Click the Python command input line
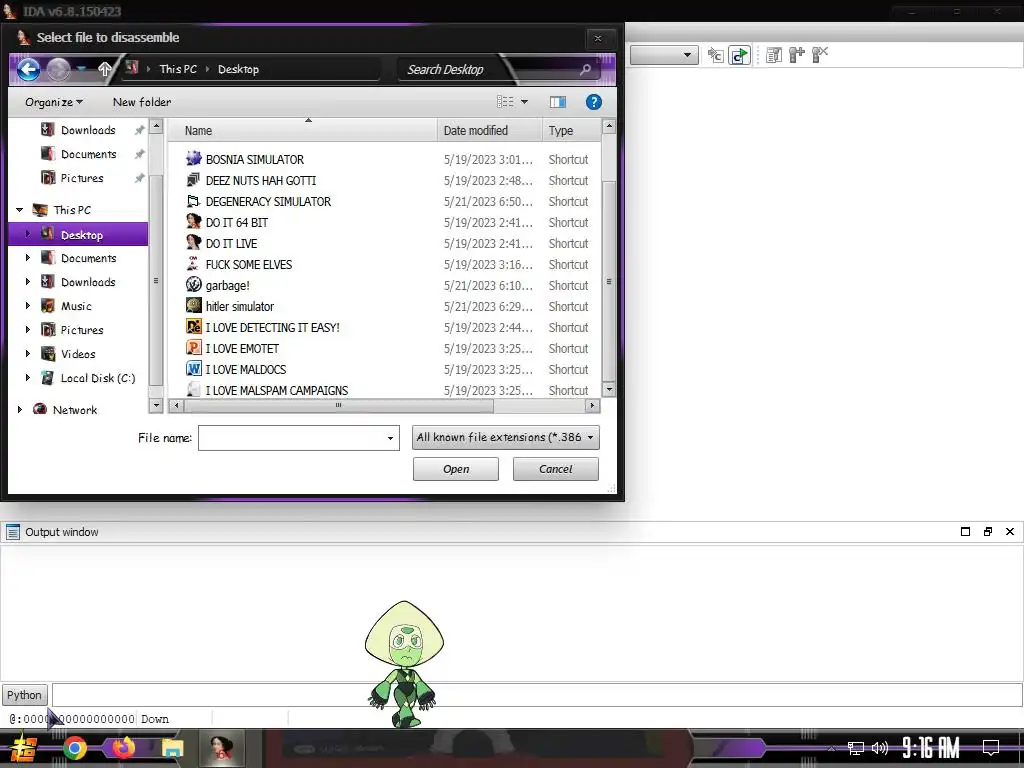This screenshot has width=1024, height=768. click(537, 695)
